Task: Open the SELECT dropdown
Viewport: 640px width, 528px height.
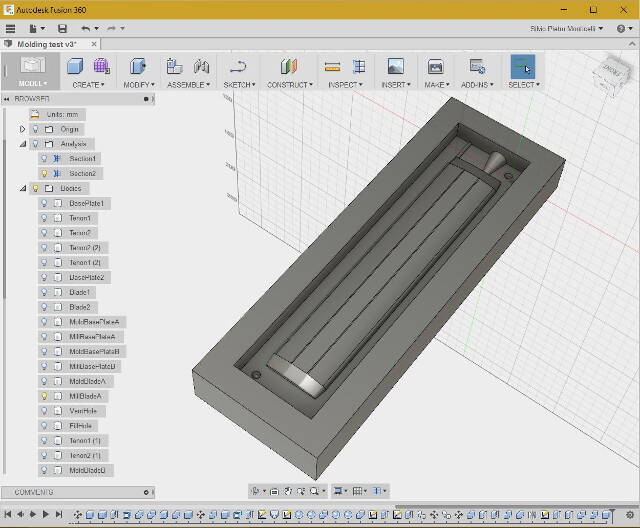Action: [524, 84]
